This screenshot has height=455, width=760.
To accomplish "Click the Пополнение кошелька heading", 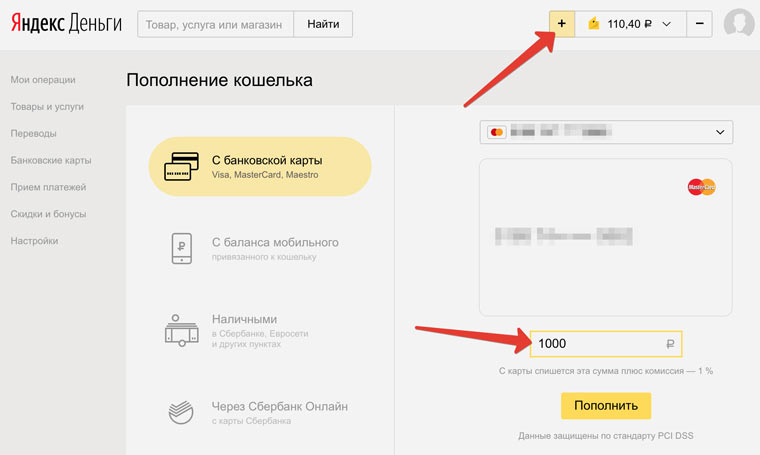I will tap(220, 80).
